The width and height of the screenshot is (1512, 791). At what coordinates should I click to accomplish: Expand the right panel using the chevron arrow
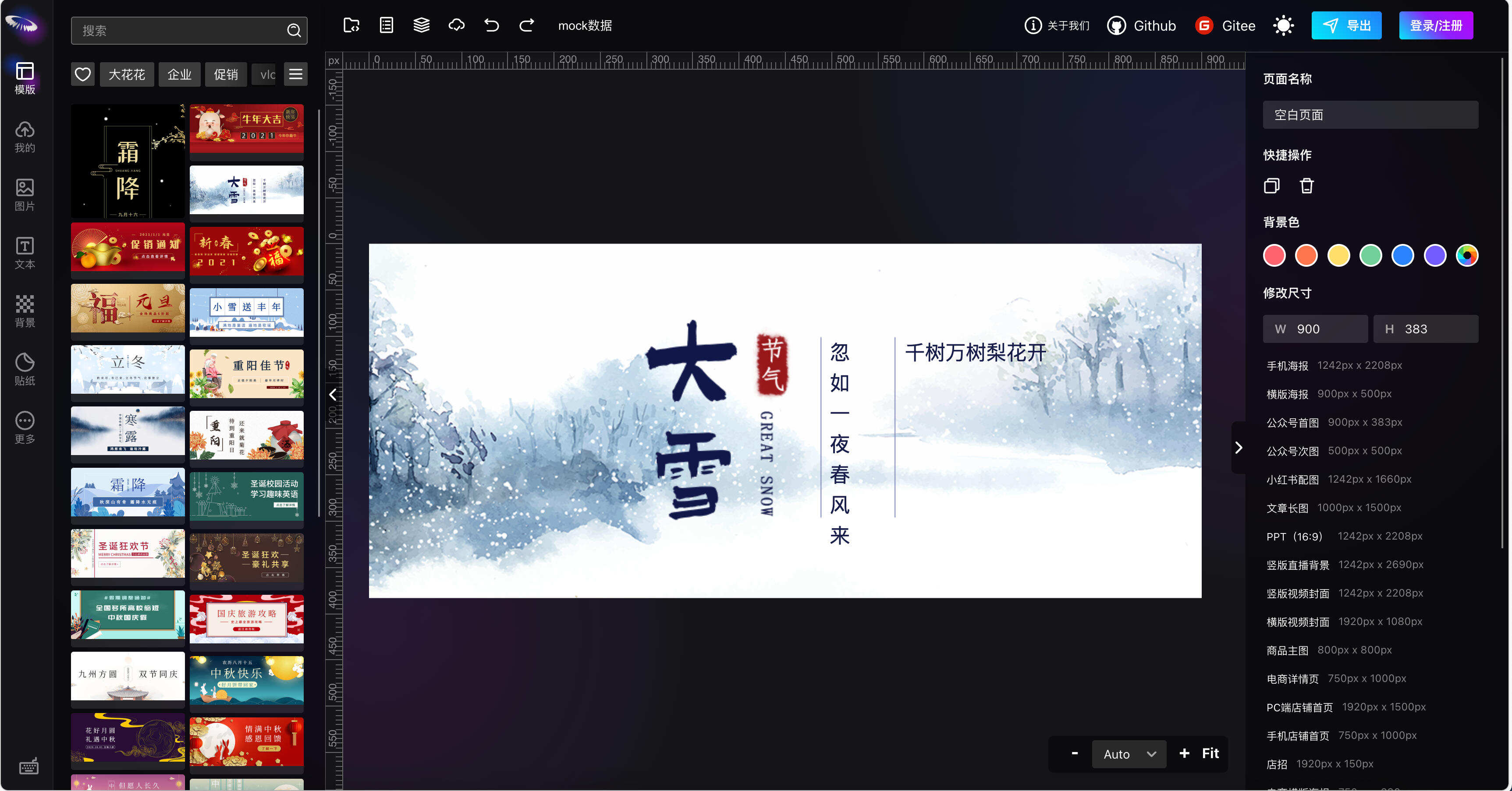1239,448
